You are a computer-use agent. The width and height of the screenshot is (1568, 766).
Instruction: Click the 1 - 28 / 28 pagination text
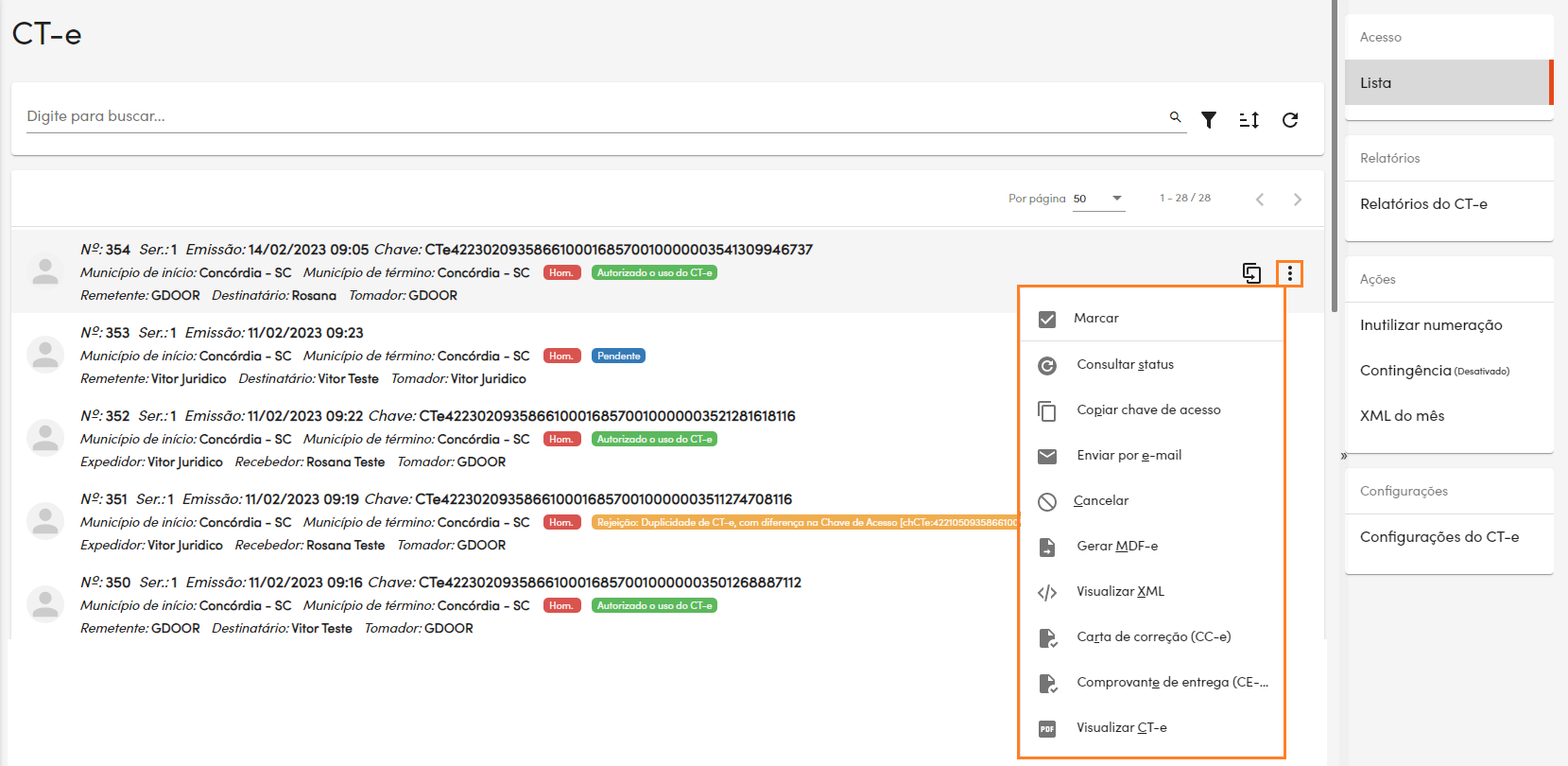pos(1185,198)
